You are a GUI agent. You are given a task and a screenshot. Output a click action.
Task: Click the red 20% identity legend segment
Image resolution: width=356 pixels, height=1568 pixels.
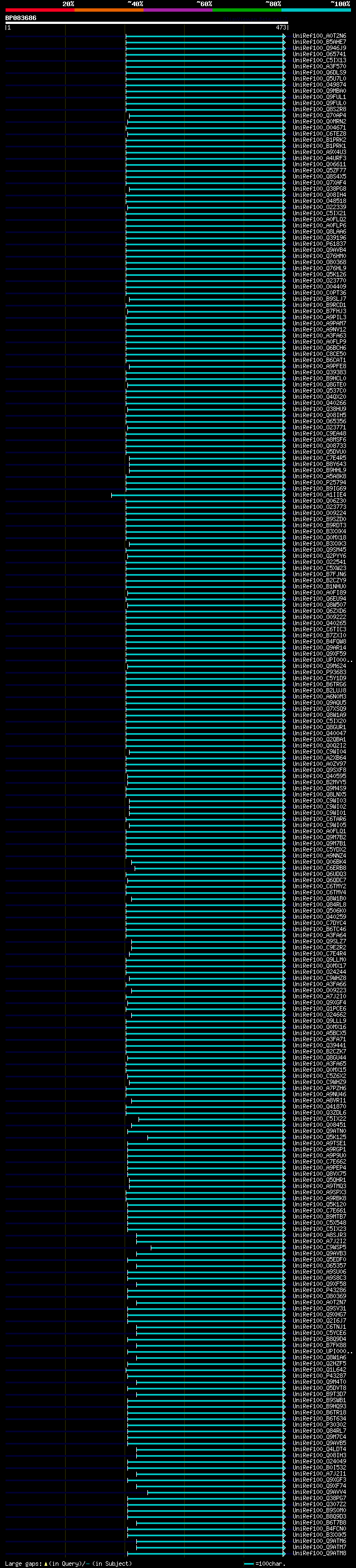coord(39,10)
